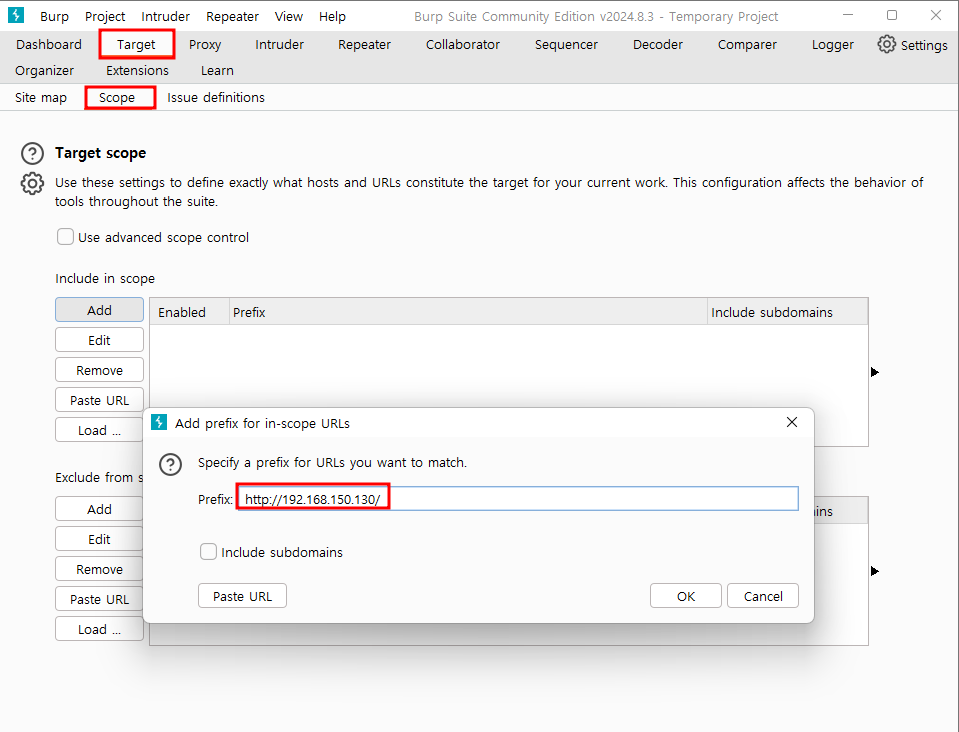This screenshot has height=732, width=959.
Task: Click the Burp icon in the dialog title
Action: (159, 422)
